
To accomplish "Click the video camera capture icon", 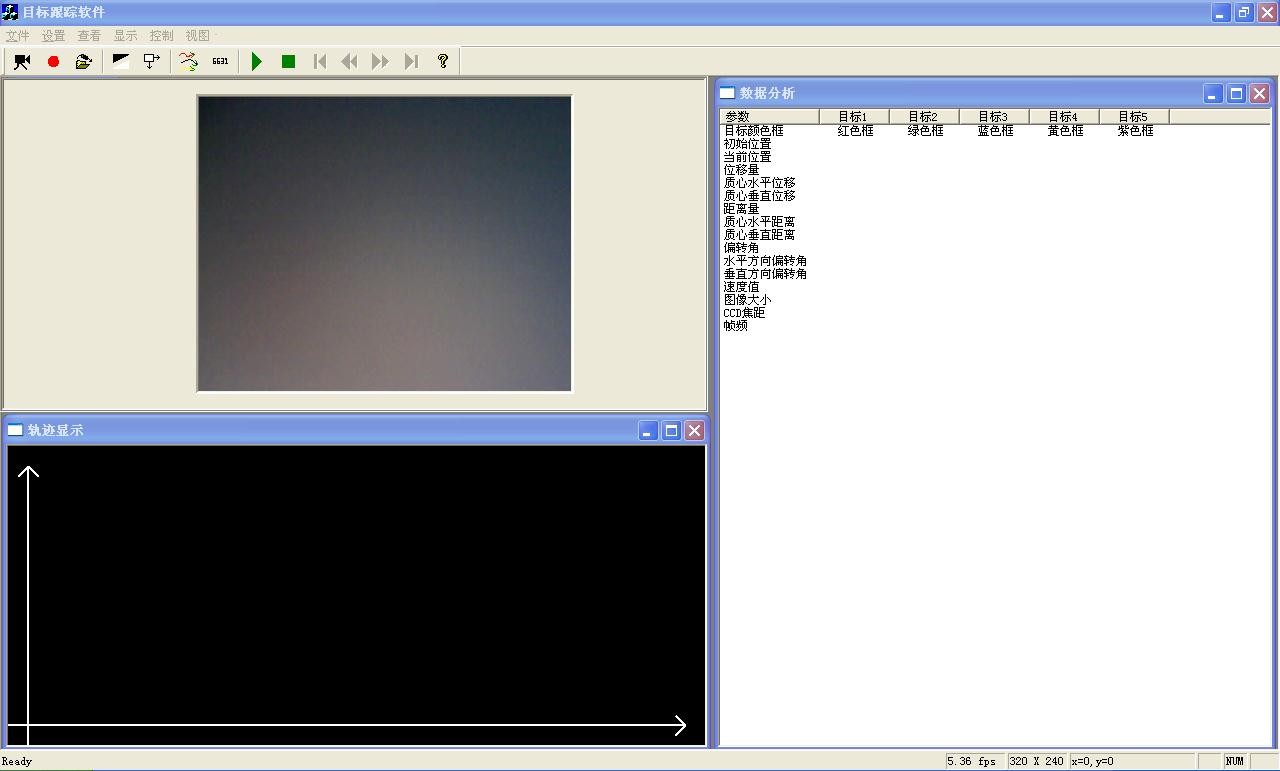I will 22,61.
